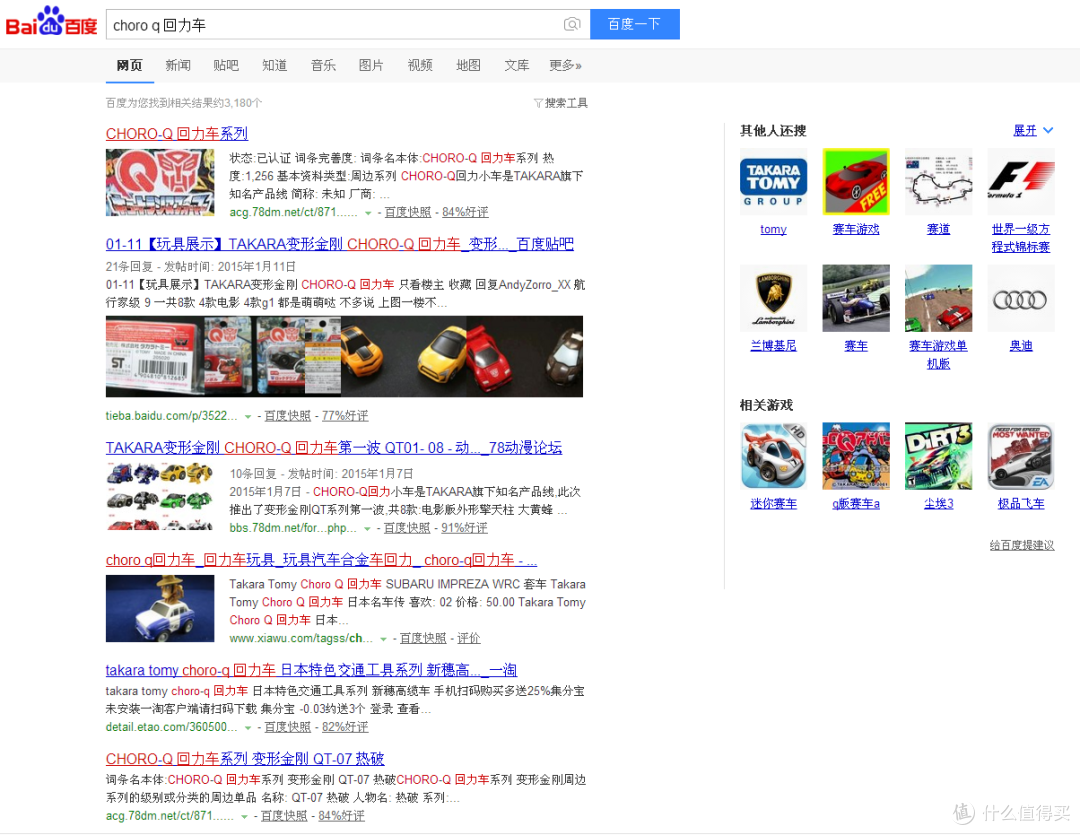Open the blue police car thumbnail
Viewport: 1080px width, 835px height.
pos(160,608)
